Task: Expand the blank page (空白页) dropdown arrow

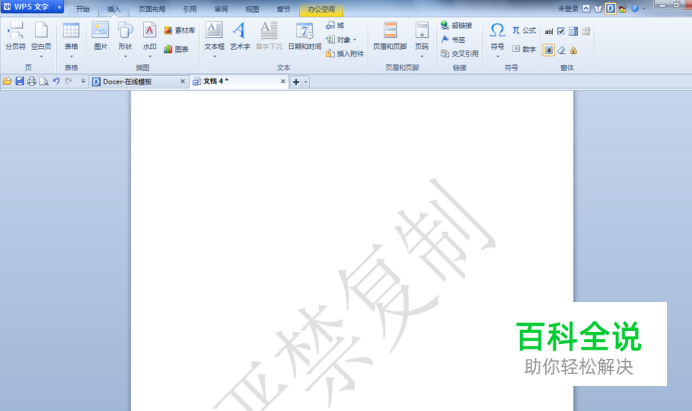Action: tap(41, 57)
